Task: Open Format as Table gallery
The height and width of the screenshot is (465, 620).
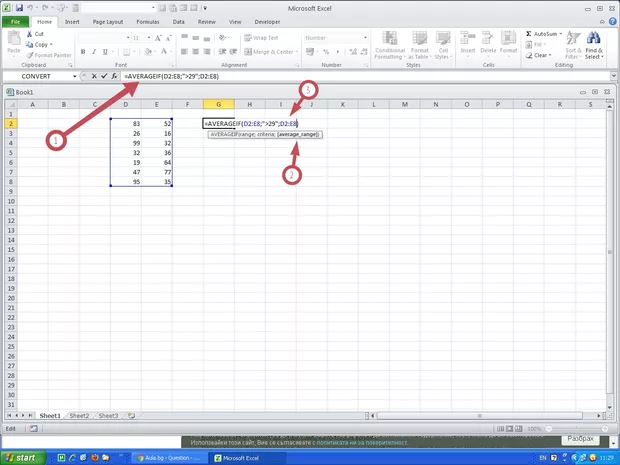Action: (420, 45)
